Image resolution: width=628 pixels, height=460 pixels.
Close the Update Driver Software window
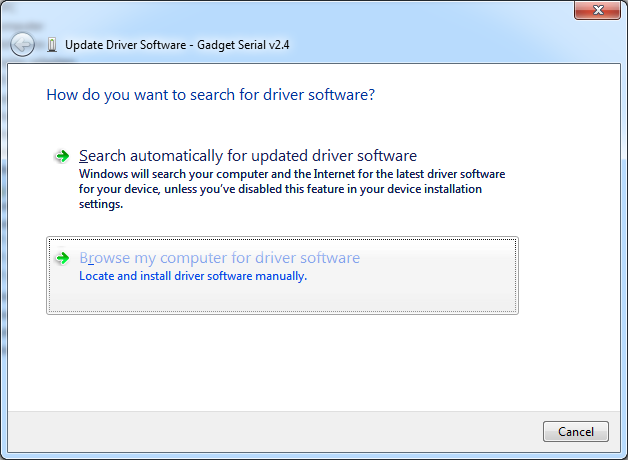click(x=598, y=10)
